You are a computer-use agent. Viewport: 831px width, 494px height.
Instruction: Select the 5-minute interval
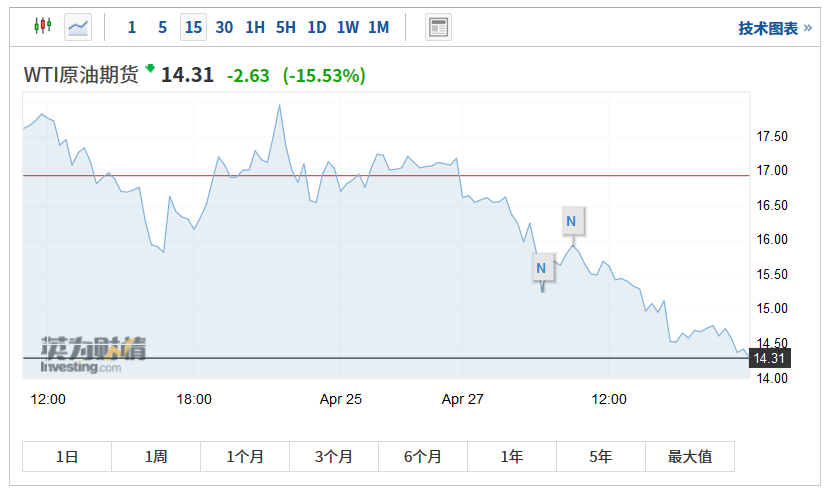click(x=162, y=27)
